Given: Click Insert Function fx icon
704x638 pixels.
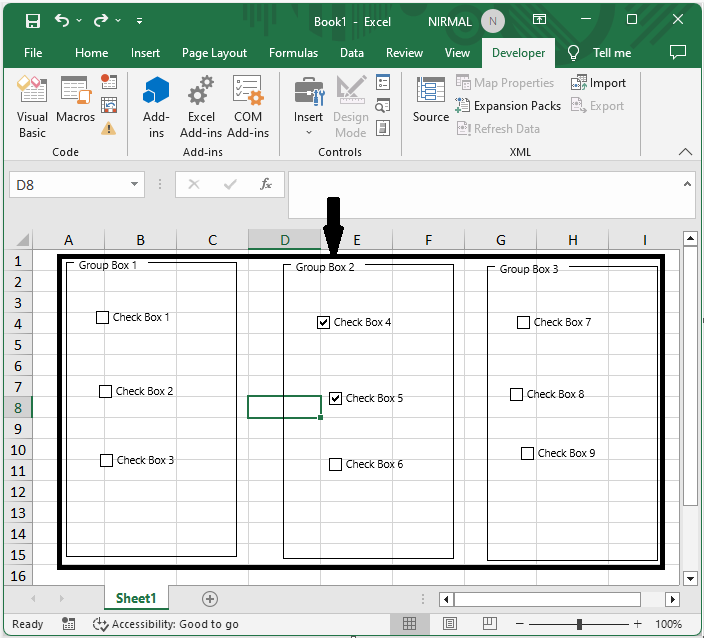Looking at the screenshot, I should pyautogui.click(x=266, y=184).
